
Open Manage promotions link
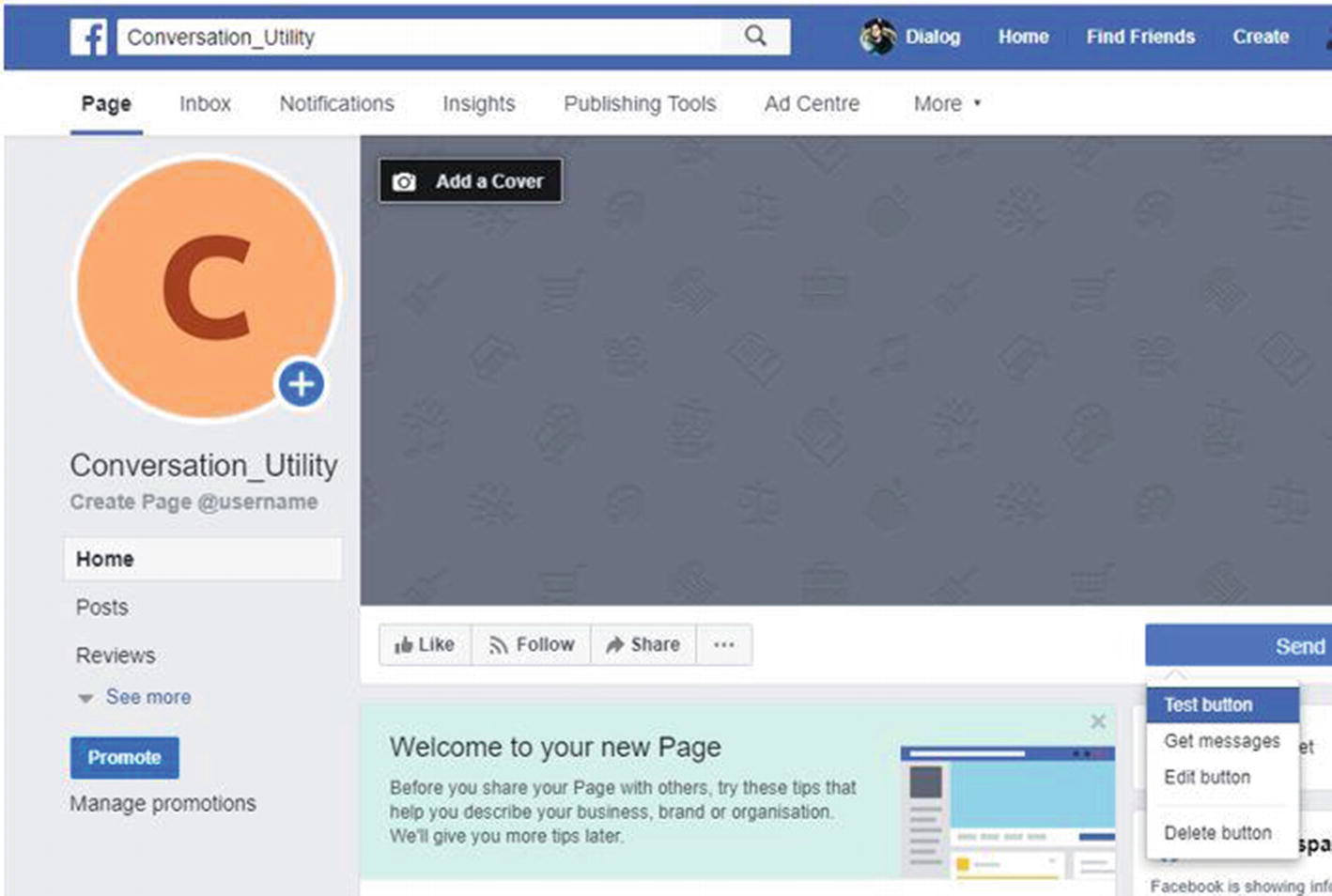tap(163, 803)
